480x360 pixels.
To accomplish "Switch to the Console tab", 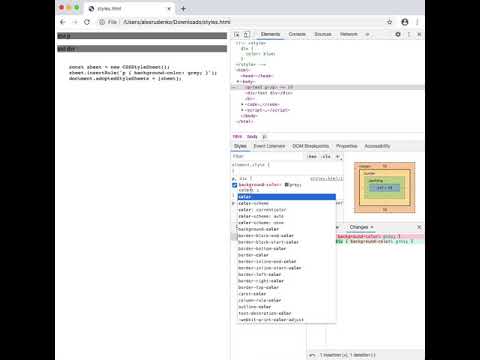I will pos(297,34).
